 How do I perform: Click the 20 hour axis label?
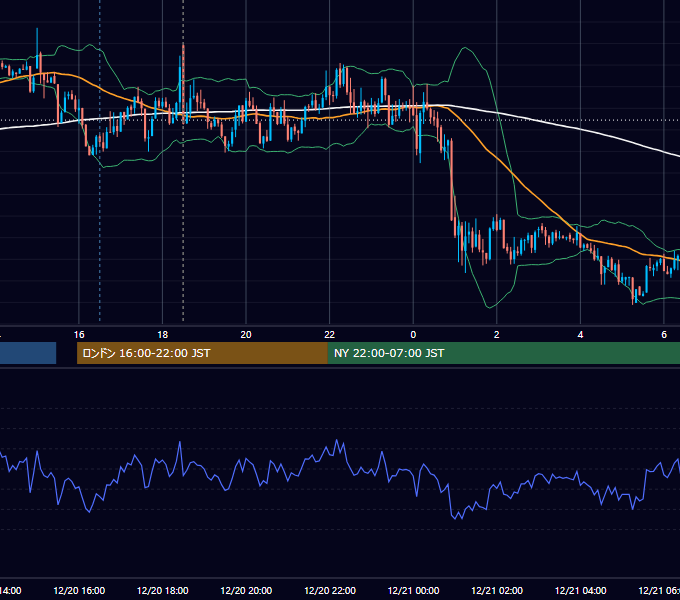(x=246, y=334)
